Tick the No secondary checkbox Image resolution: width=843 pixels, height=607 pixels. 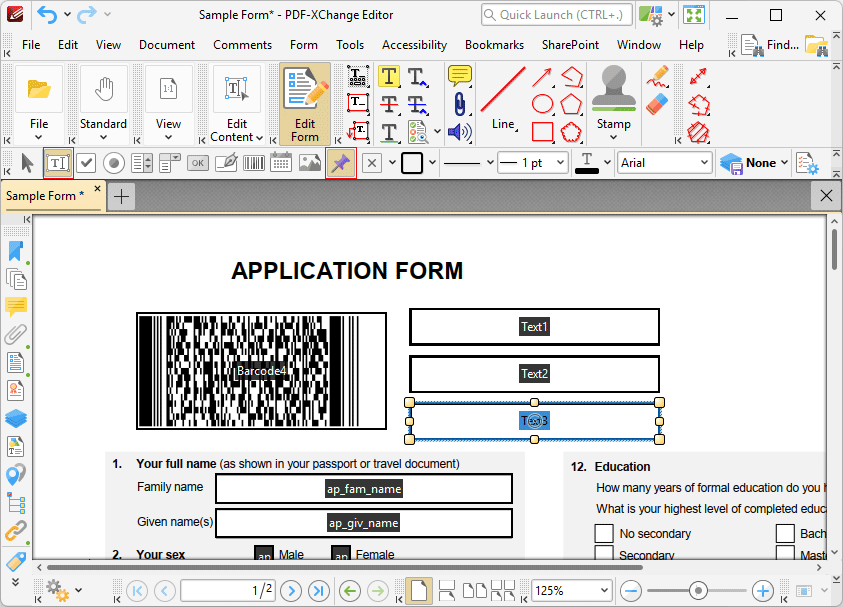[x=604, y=533]
